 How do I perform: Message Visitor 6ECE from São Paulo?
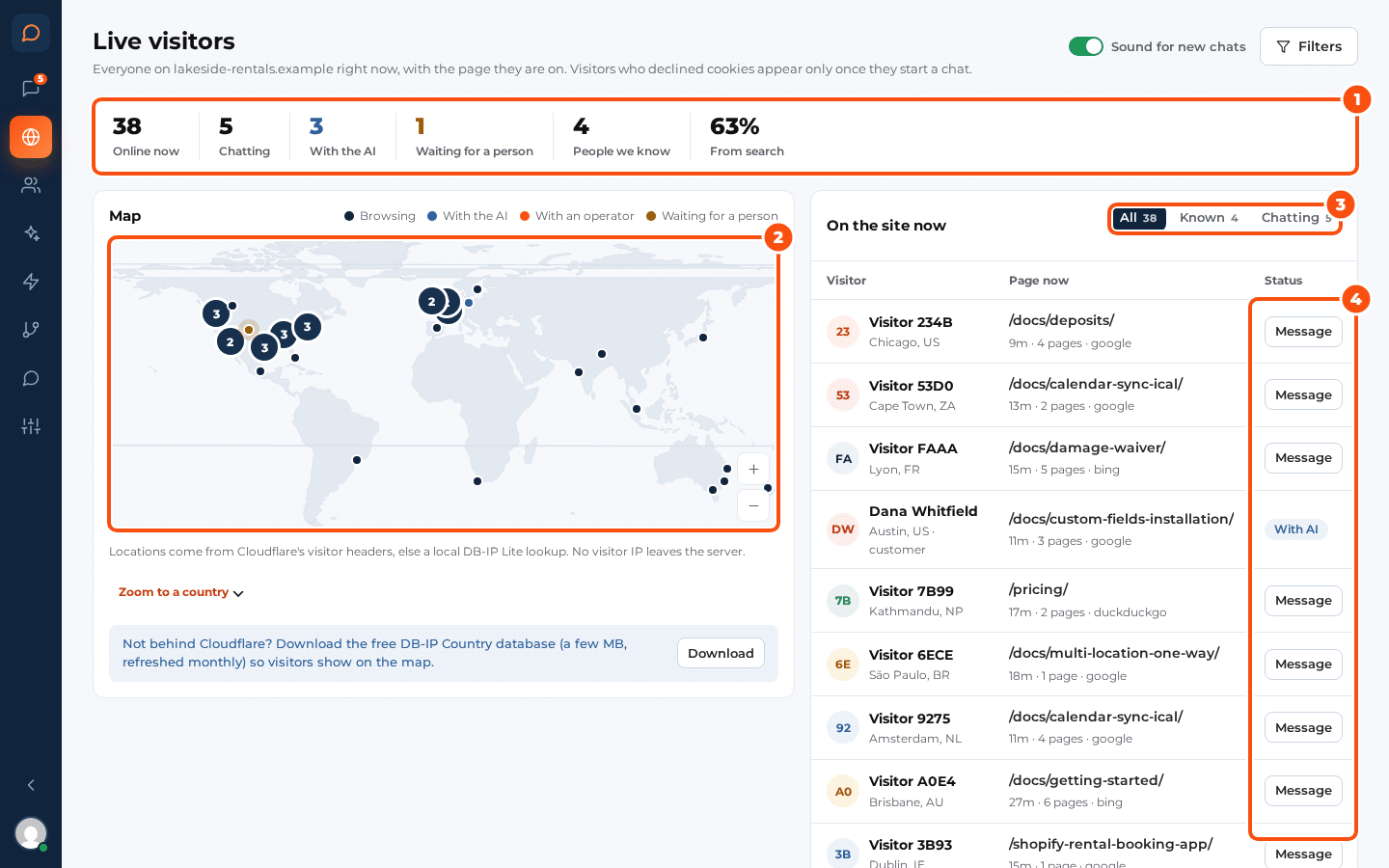(1303, 665)
